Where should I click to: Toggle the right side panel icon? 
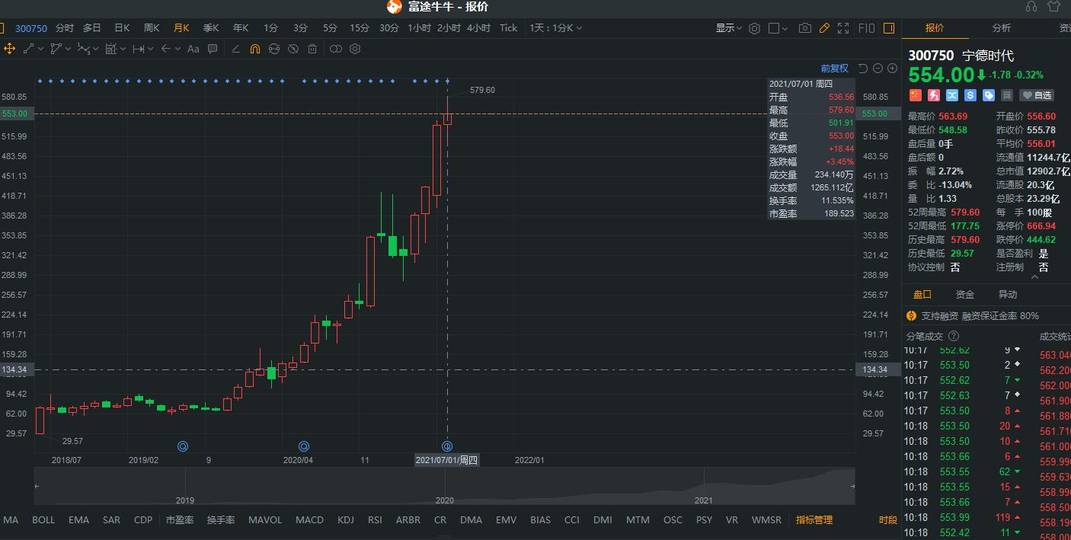[x=889, y=28]
